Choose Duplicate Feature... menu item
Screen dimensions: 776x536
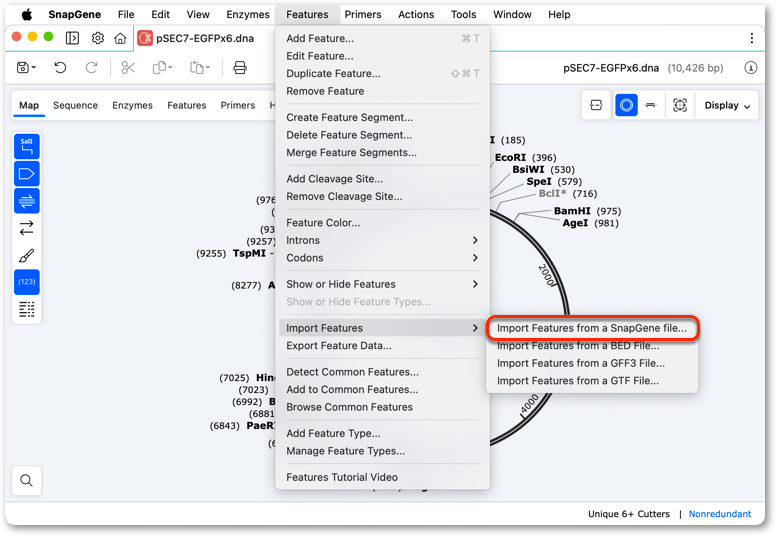(382, 74)
